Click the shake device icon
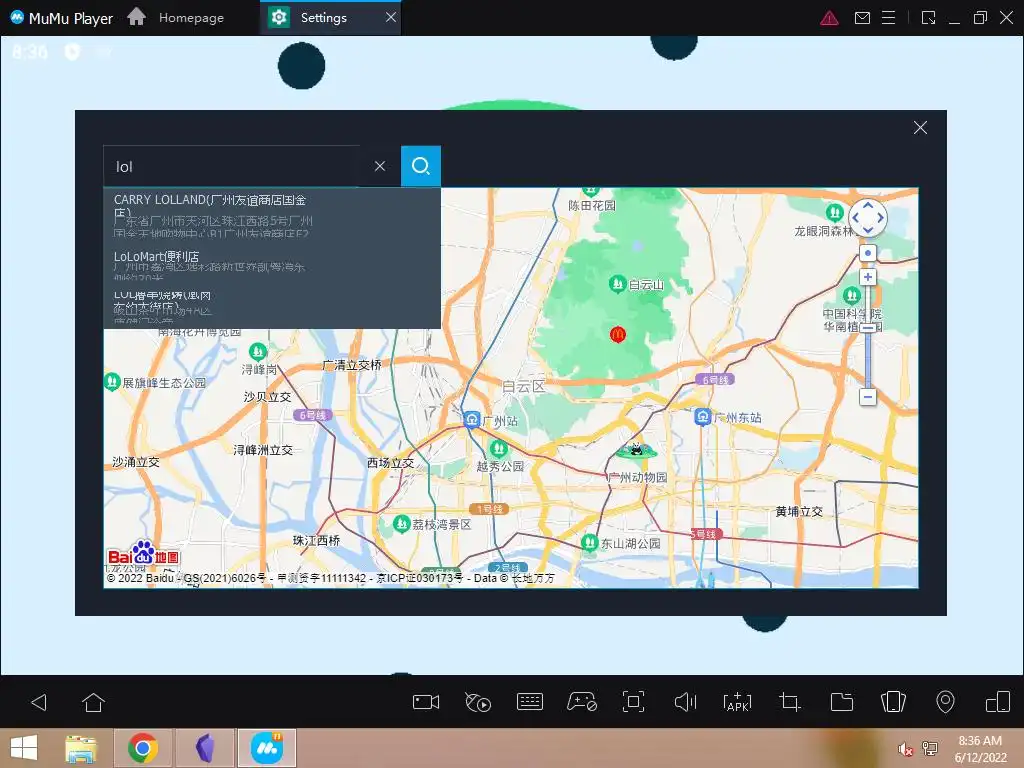Viewport: 1024px width, 768px height. (x=893, y=702)
